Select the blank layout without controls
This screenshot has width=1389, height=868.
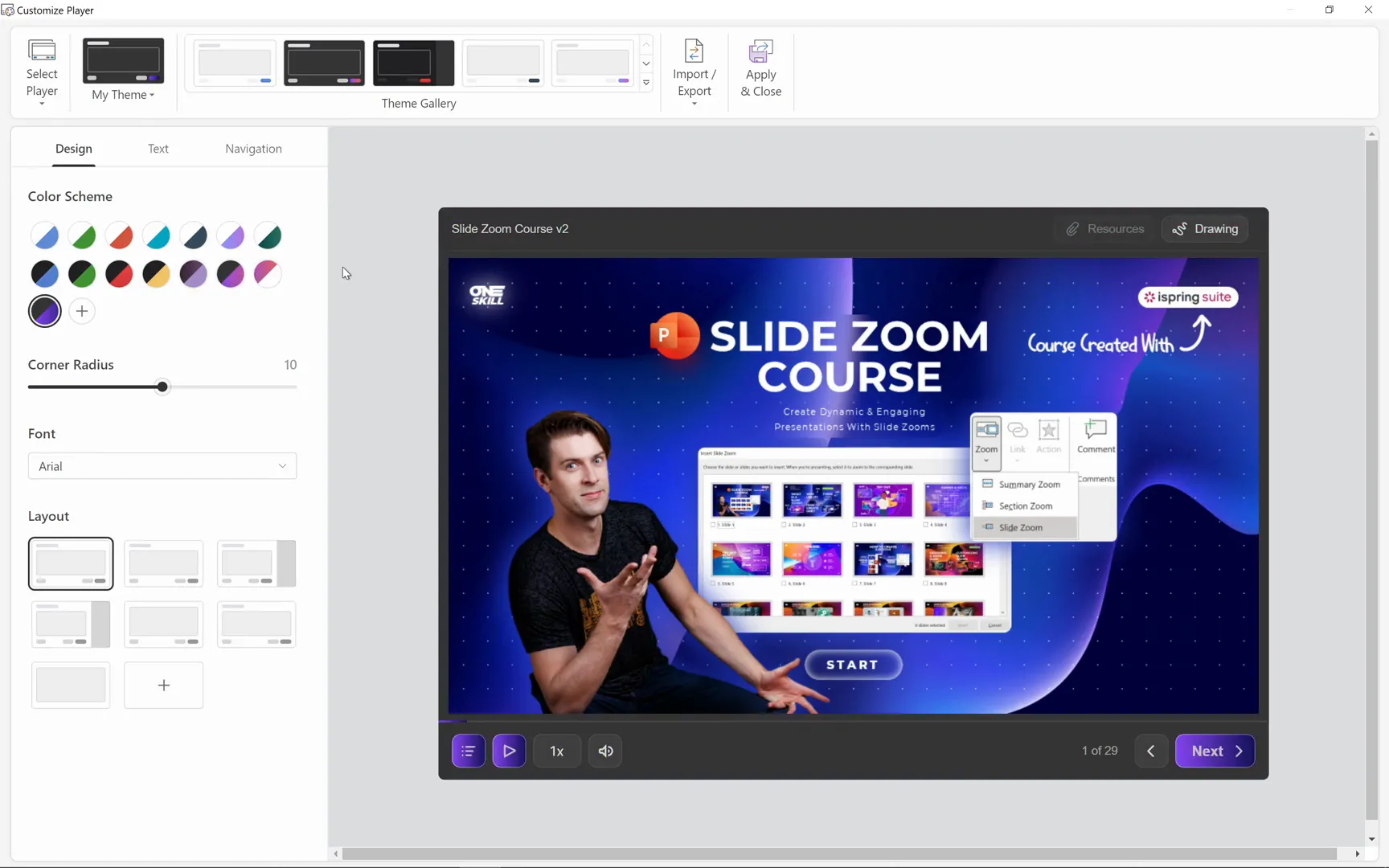[x=71, y=686]
